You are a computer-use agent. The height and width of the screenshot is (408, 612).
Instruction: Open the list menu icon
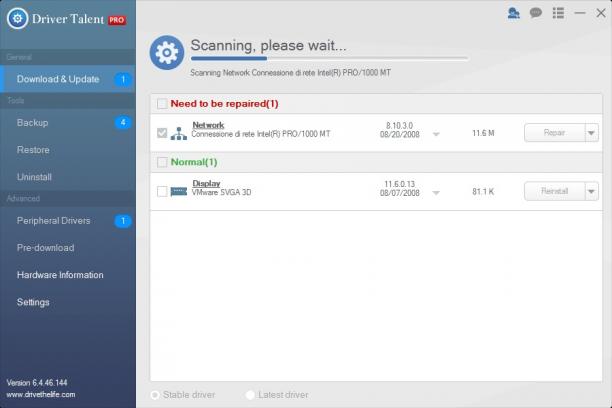pyautogui.click(x=558, y=13)
